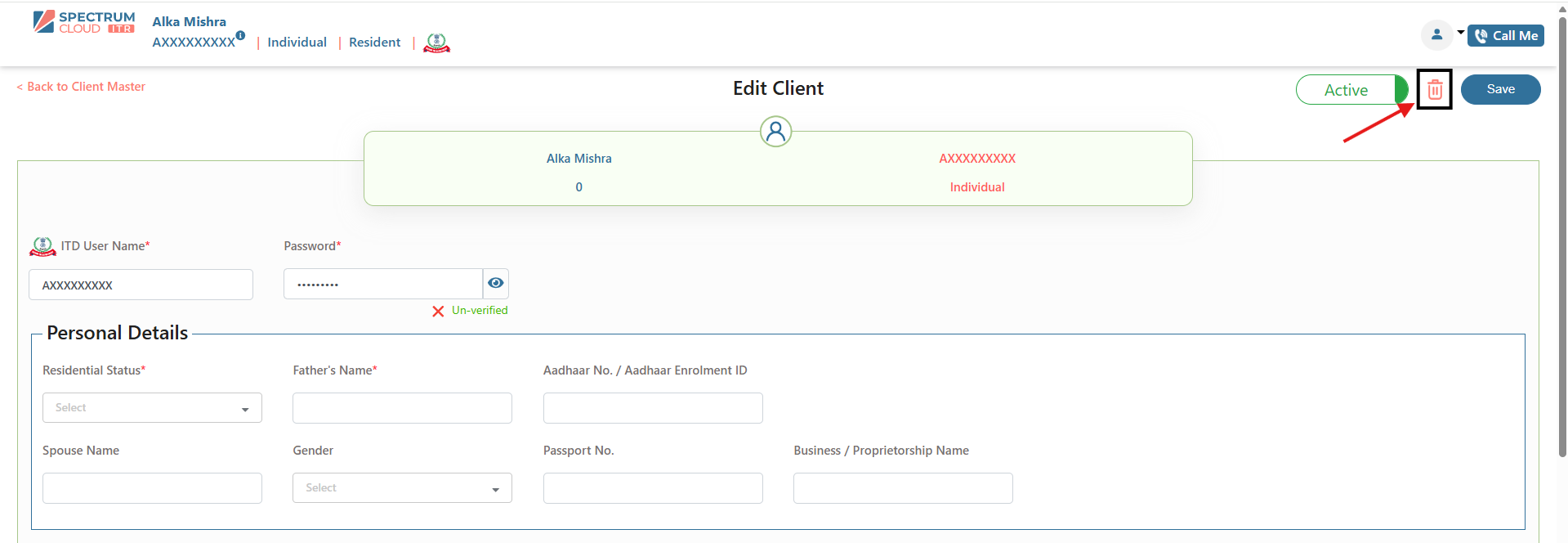The width and height of the screenshot is (1568, 543).
Task: Open the Residential Status dropdown
Action: pyautogui.click(x=152, y=408)
